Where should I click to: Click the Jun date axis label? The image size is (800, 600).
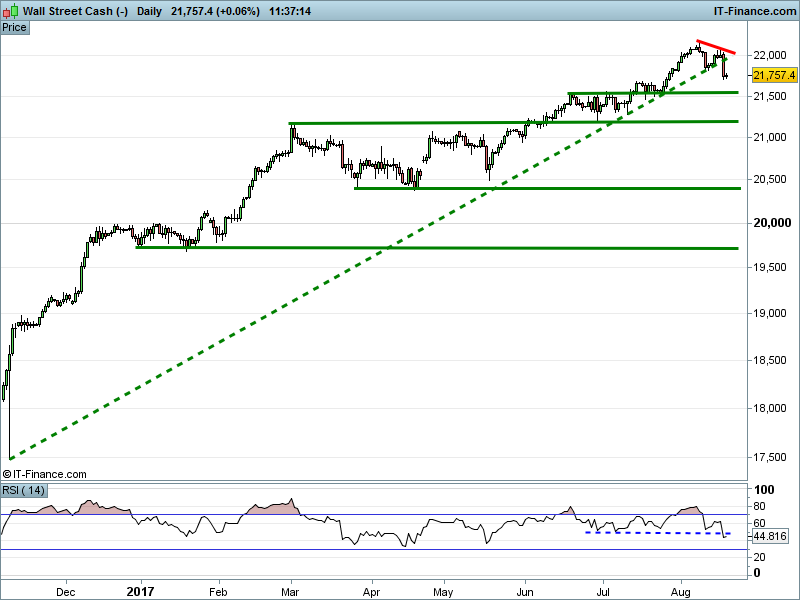coord(524,592)
